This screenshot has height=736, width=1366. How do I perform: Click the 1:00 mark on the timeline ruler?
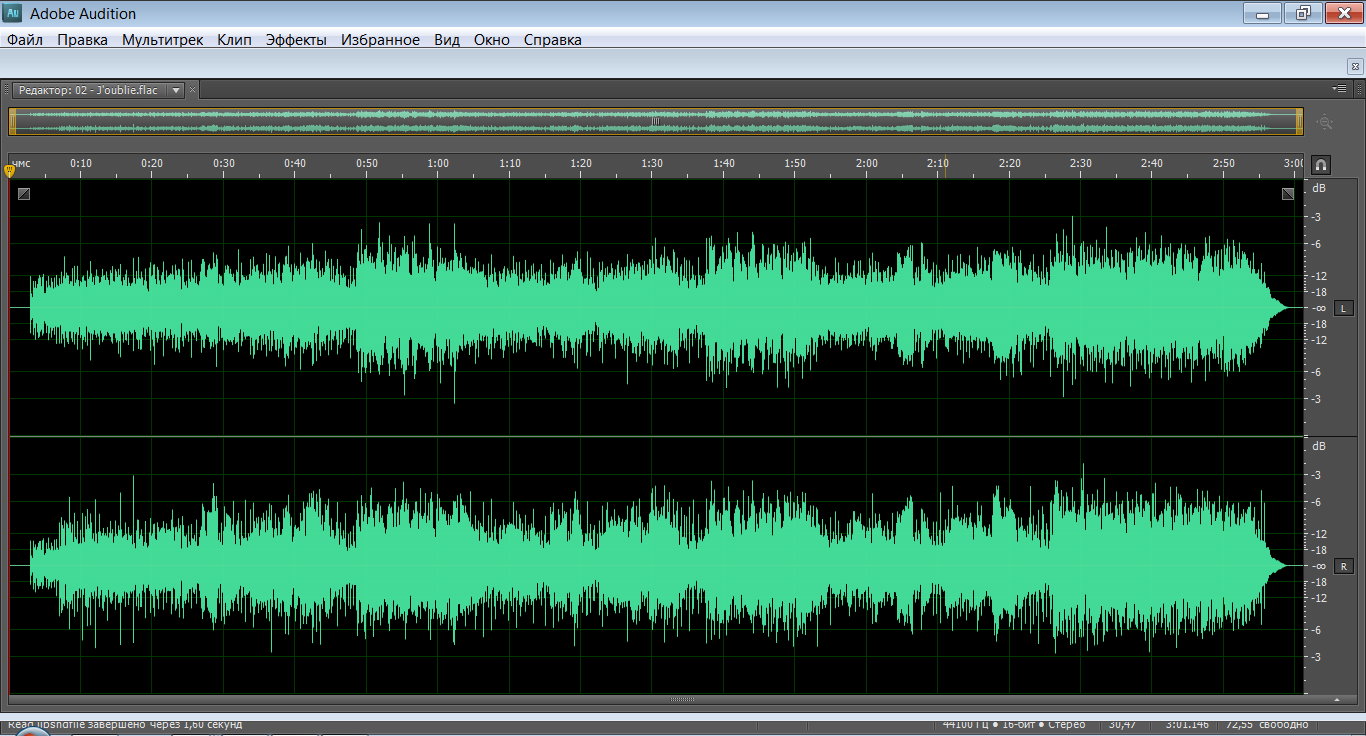click(438, 163)
